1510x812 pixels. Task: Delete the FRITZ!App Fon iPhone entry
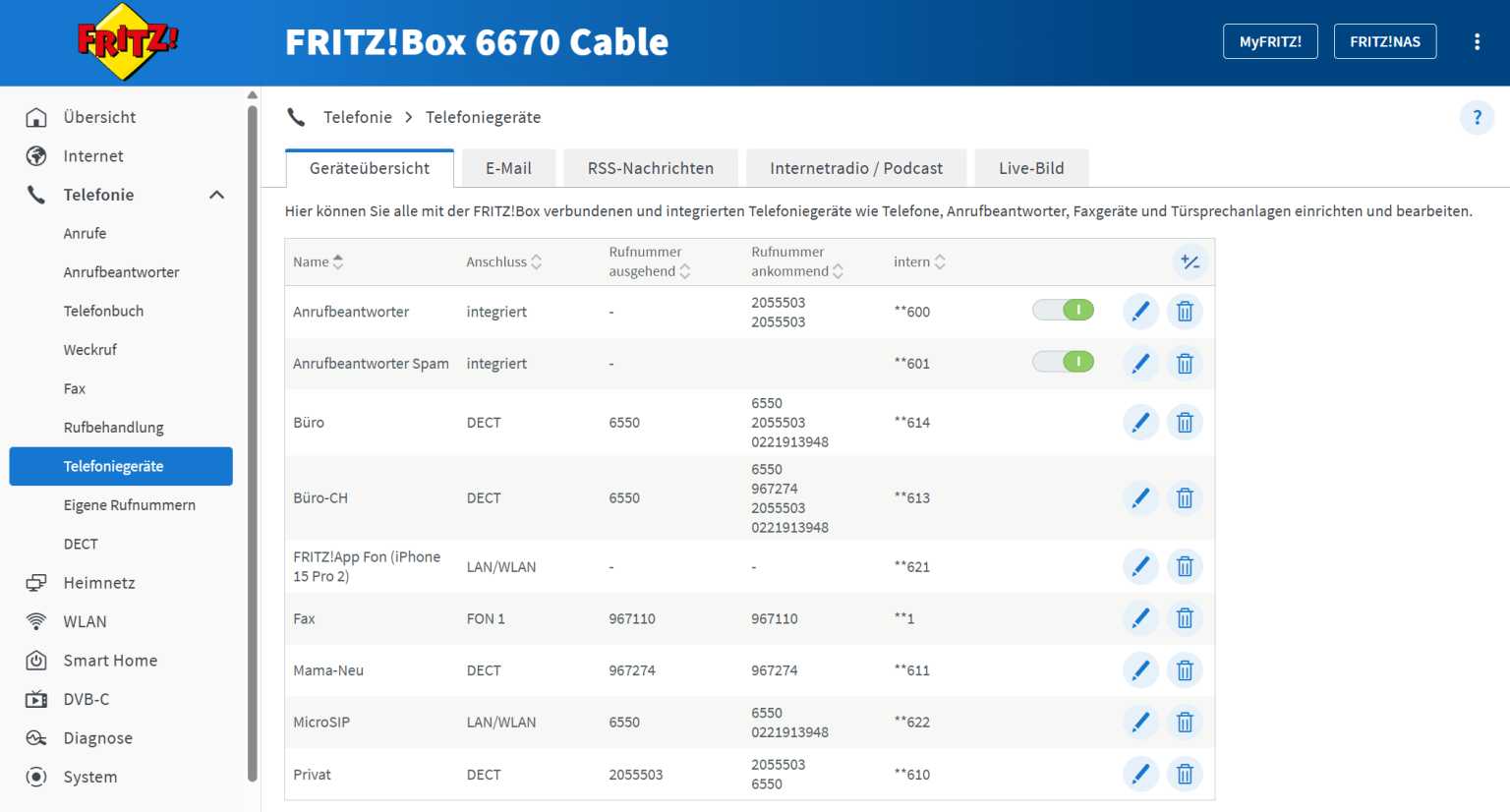click(x=1185, y=566)
